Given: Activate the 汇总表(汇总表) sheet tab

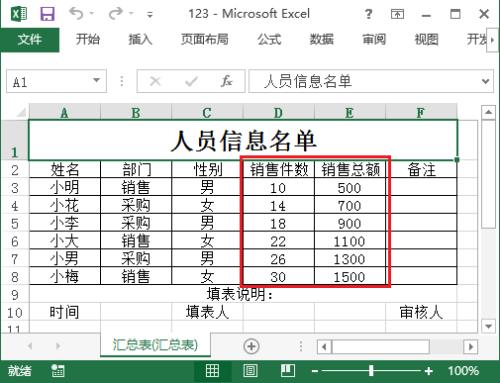Looking at the screenshot, I should tap(155, 345).
